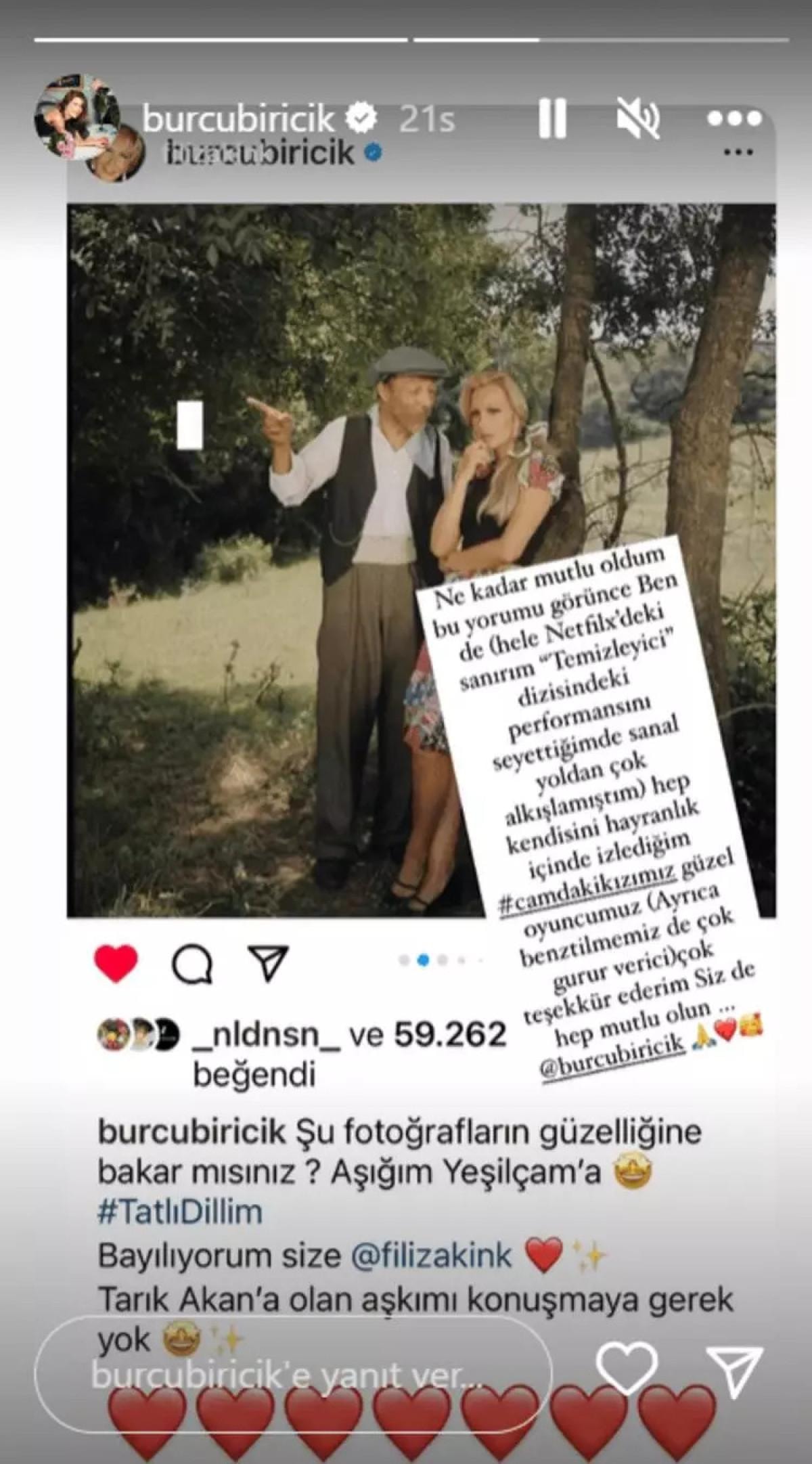The image size is (812, 1464).
Task: Share post using paper plane icon under photo
Action: (x=269, y=962)
